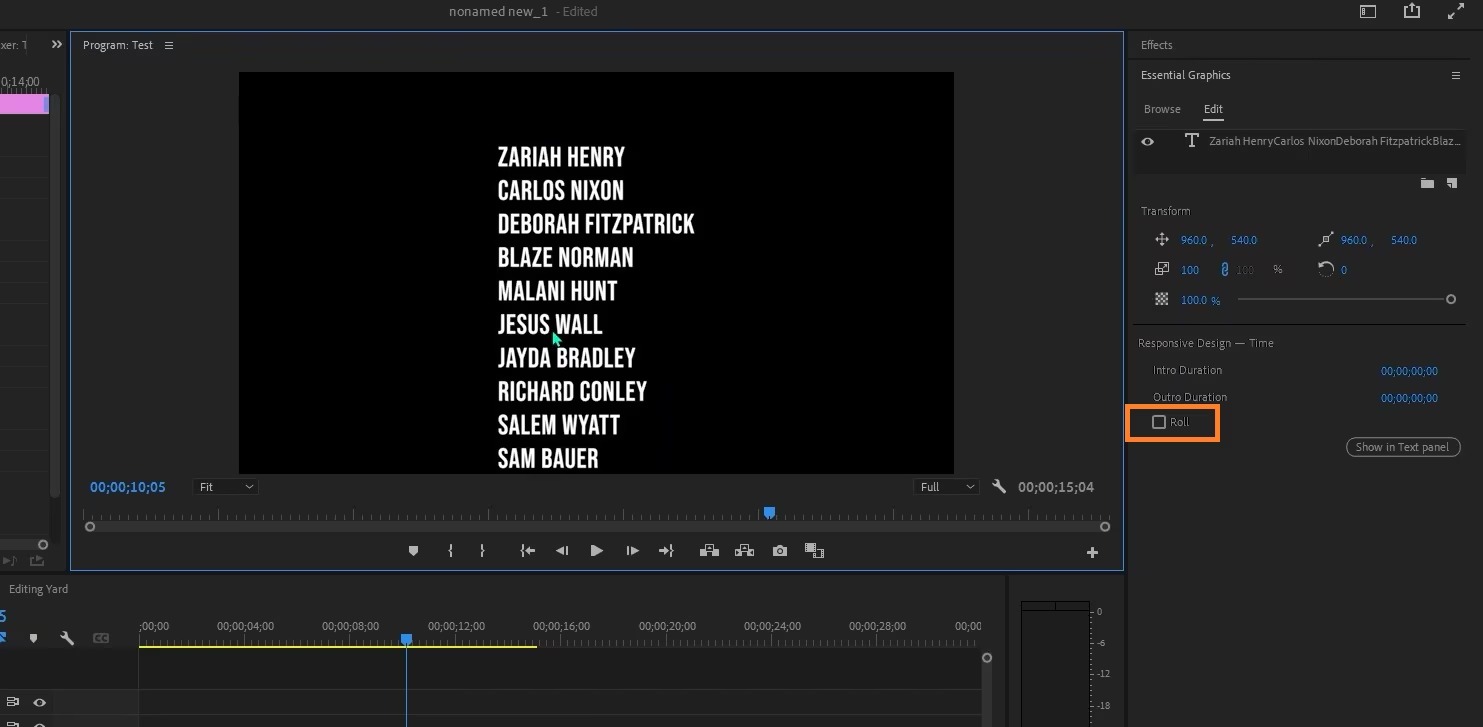The image size is (1483, 727).
Task: Click the opacity checkerboard icon
Action: click(1161, 299)
